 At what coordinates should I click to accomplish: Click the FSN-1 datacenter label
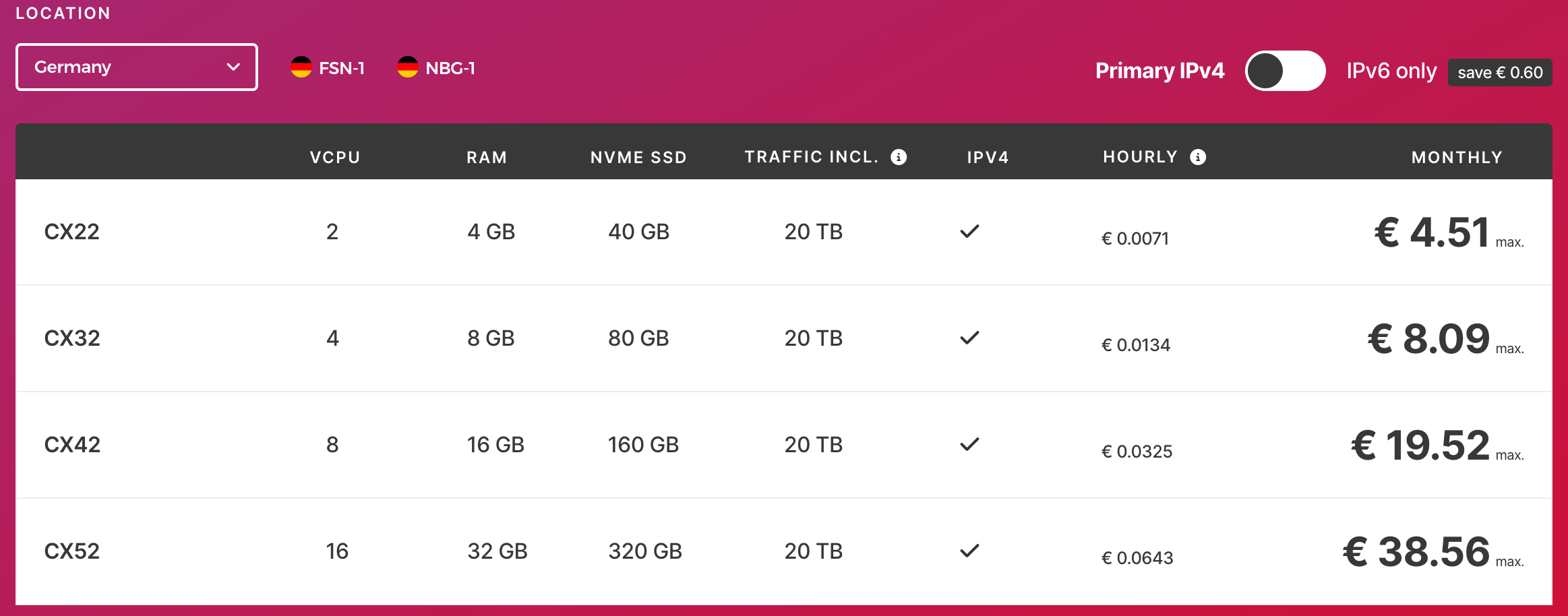(342, 68)
